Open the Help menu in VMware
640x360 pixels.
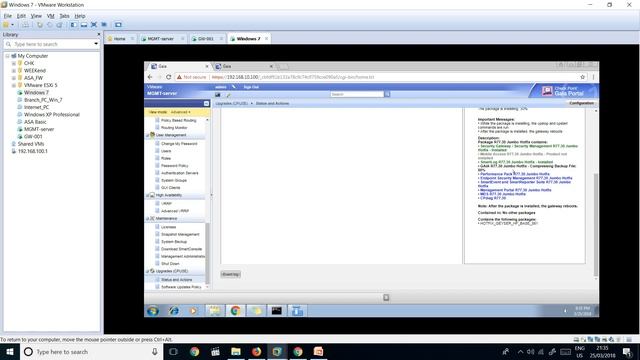[x=80, y=16]
